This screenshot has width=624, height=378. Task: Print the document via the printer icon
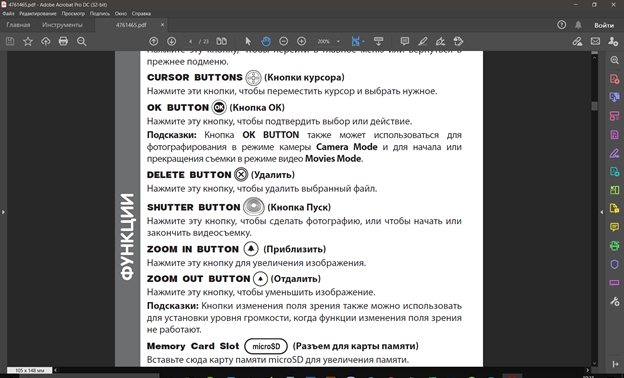(63, 41)
